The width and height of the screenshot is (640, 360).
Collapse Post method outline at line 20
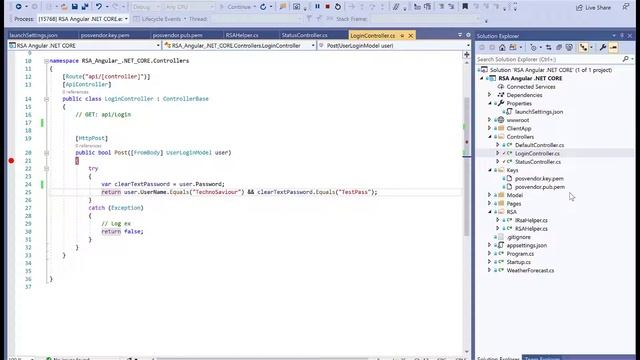46,153
